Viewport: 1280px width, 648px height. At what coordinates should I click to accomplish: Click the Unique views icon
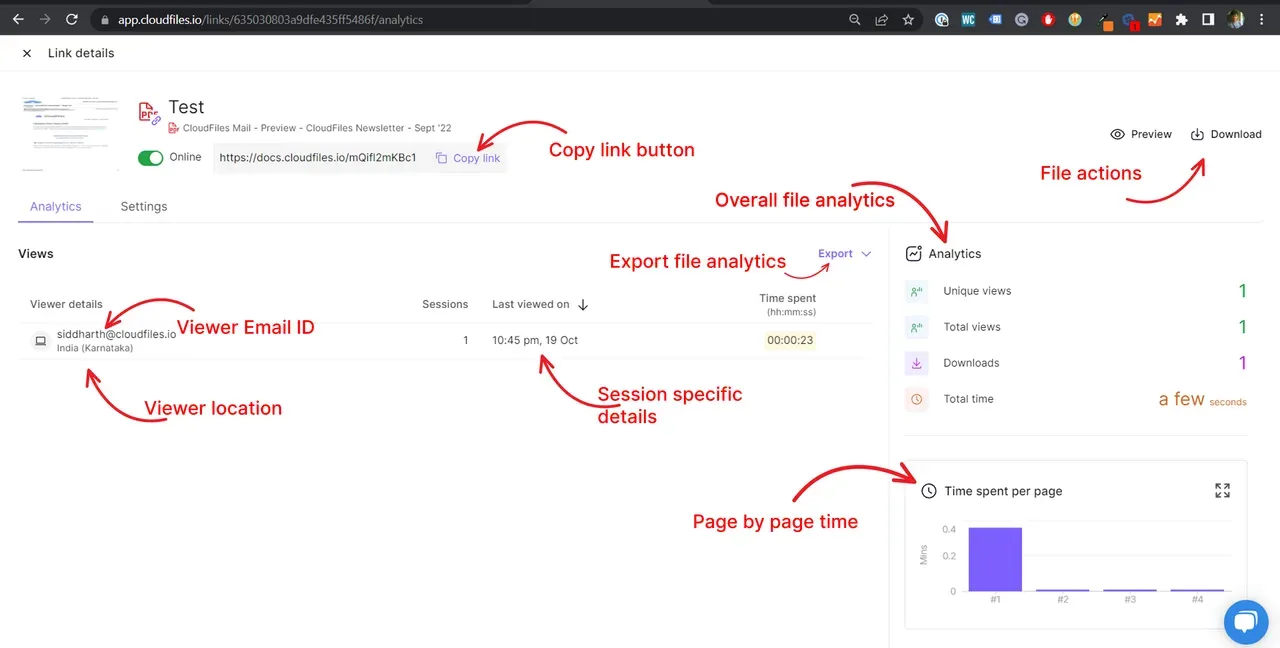915,291
